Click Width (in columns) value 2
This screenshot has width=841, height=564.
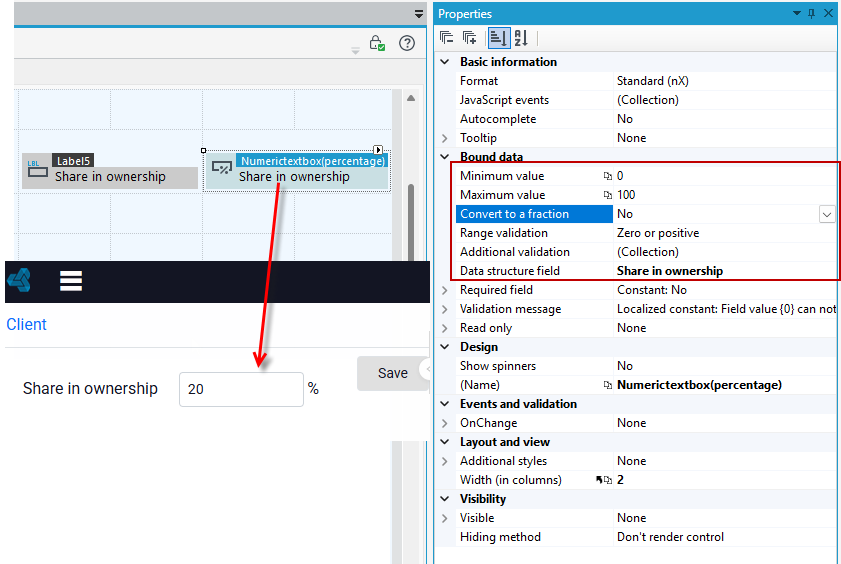[620, 480]
